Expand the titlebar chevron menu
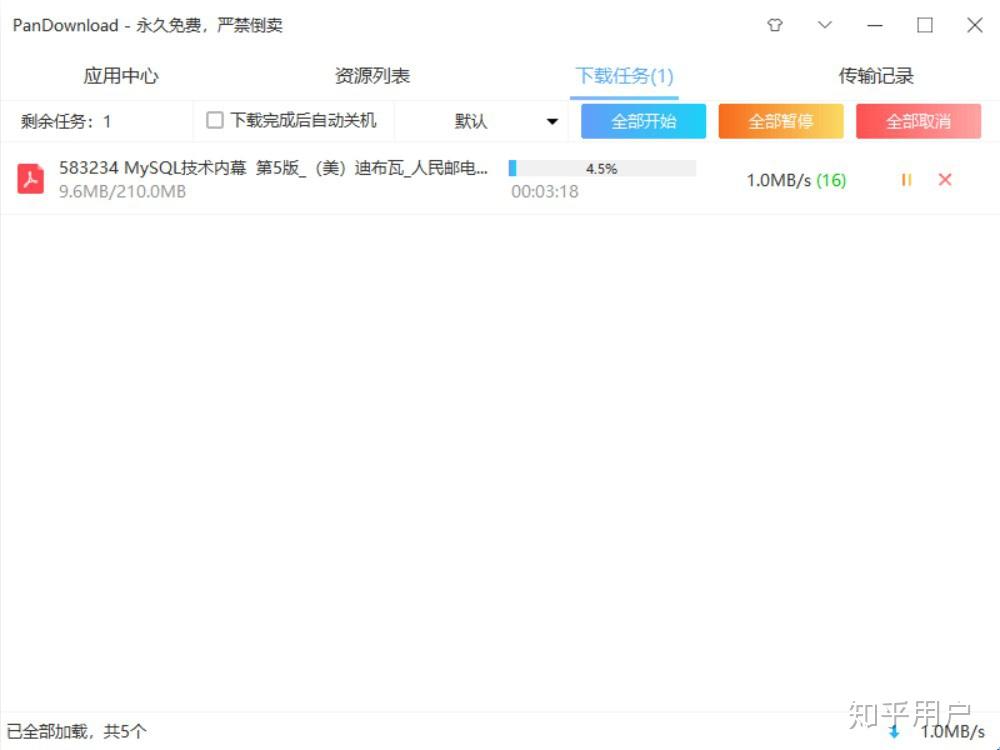Viewport: 1000px width, 750px height. tap(824, 25)
